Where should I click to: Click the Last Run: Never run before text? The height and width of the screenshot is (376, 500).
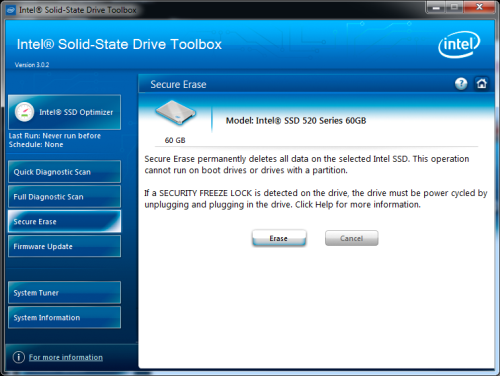(55, 136)
